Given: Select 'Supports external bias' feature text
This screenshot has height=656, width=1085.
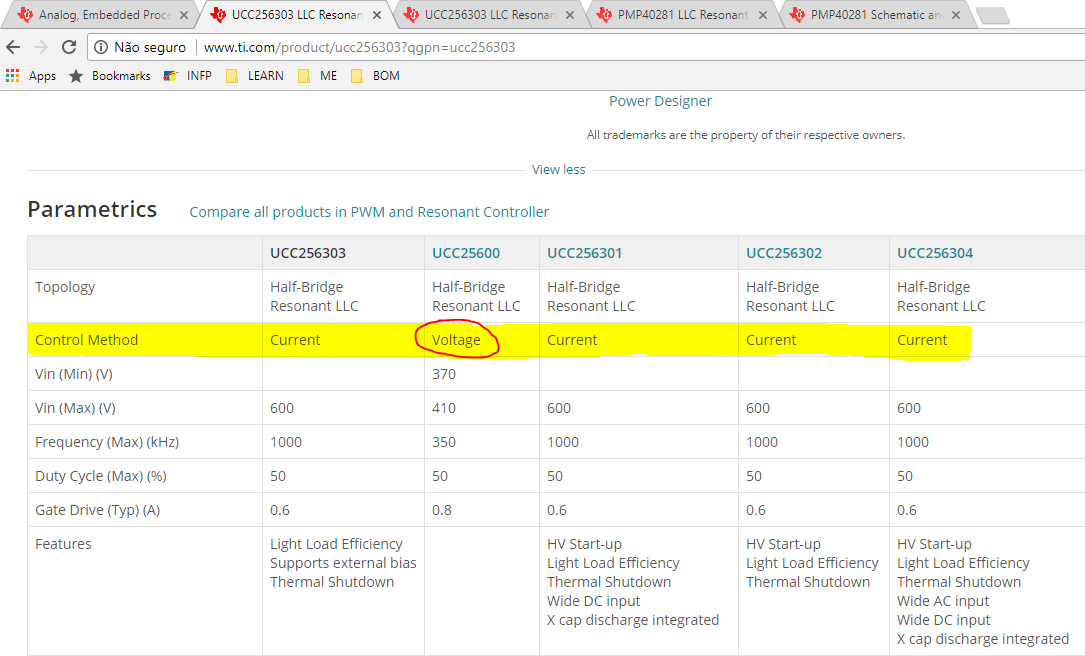Looking at the screenshot, I should click(343, 563).
